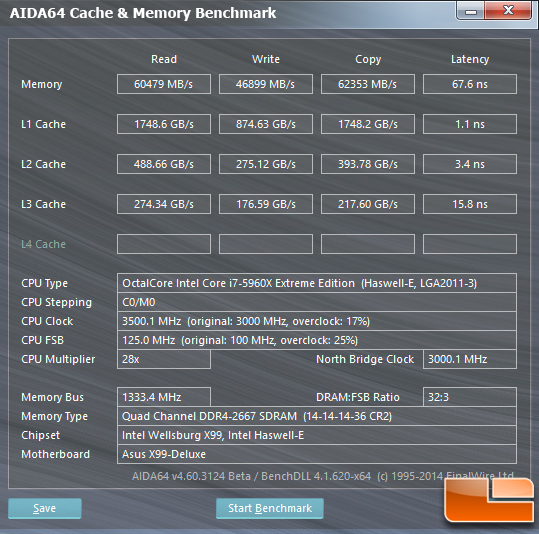Click L1 Cache Write value 874.63 GB/s
This screenshot has height=534, width=539.
point(266,124)
